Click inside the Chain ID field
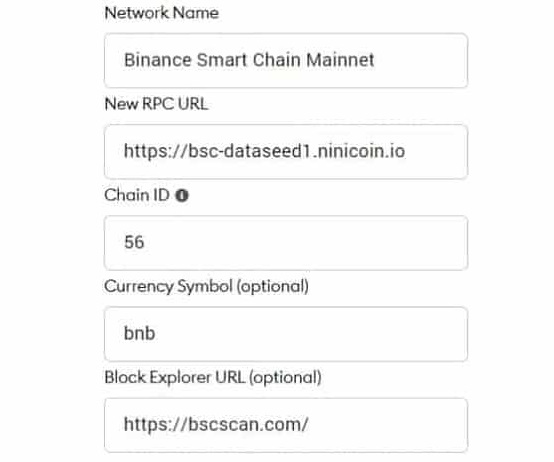The height and width of the screenshot is (462, 554). tap(286, 243)
